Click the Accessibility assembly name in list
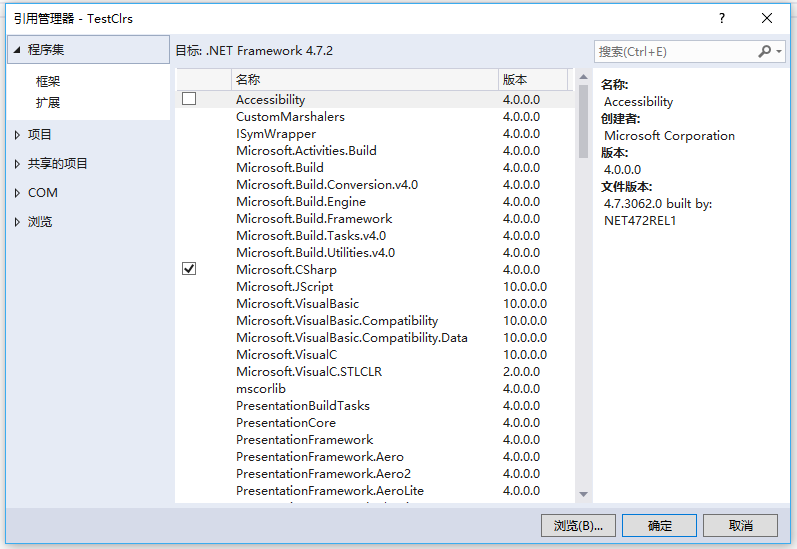797x549 pixels. pyautogui.click(x=270, y=100)
